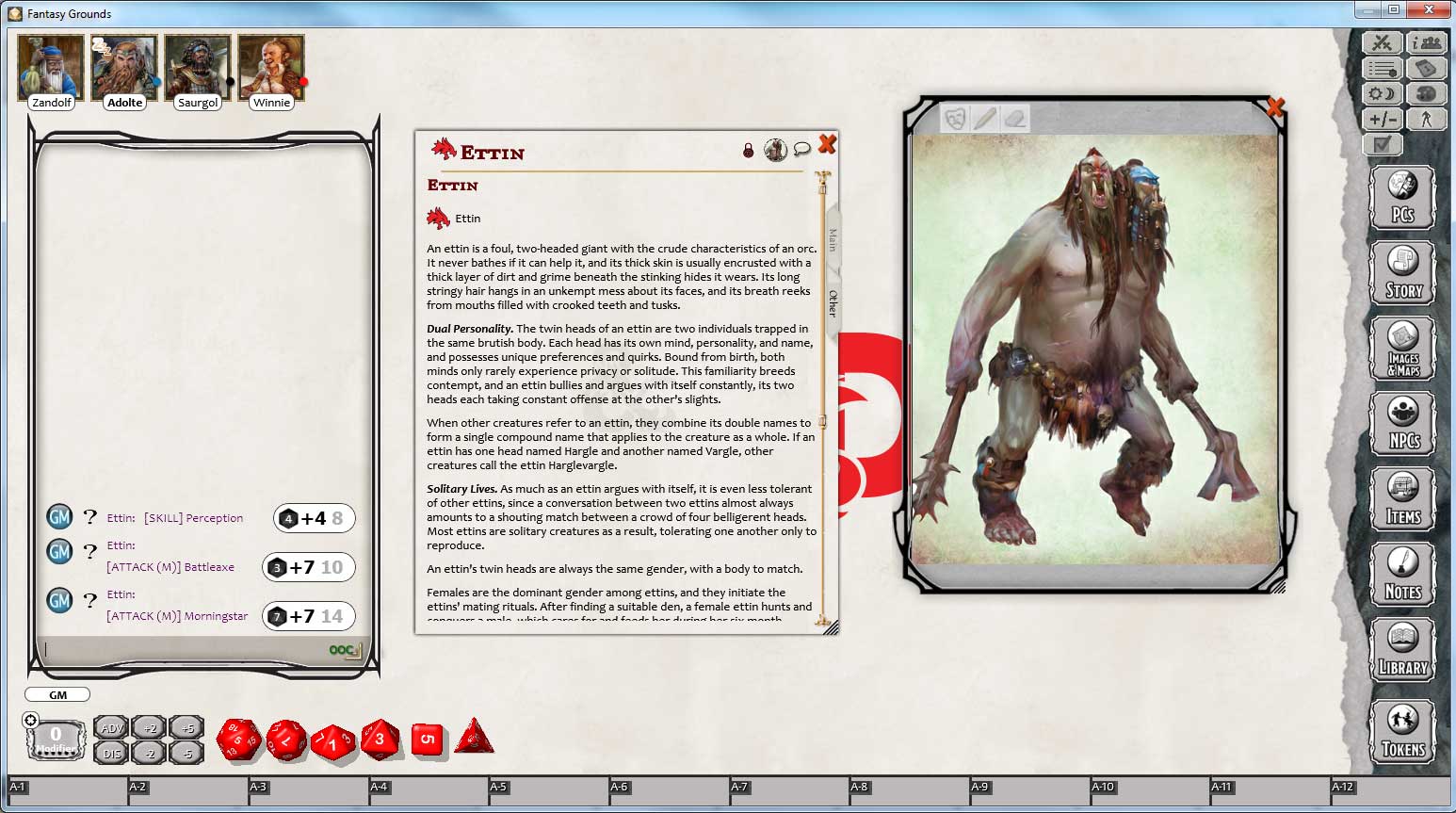Click the scrollbar thumb on the Ettin description
This screenshot has height=813, width=1456.
(x=821, y=421)
